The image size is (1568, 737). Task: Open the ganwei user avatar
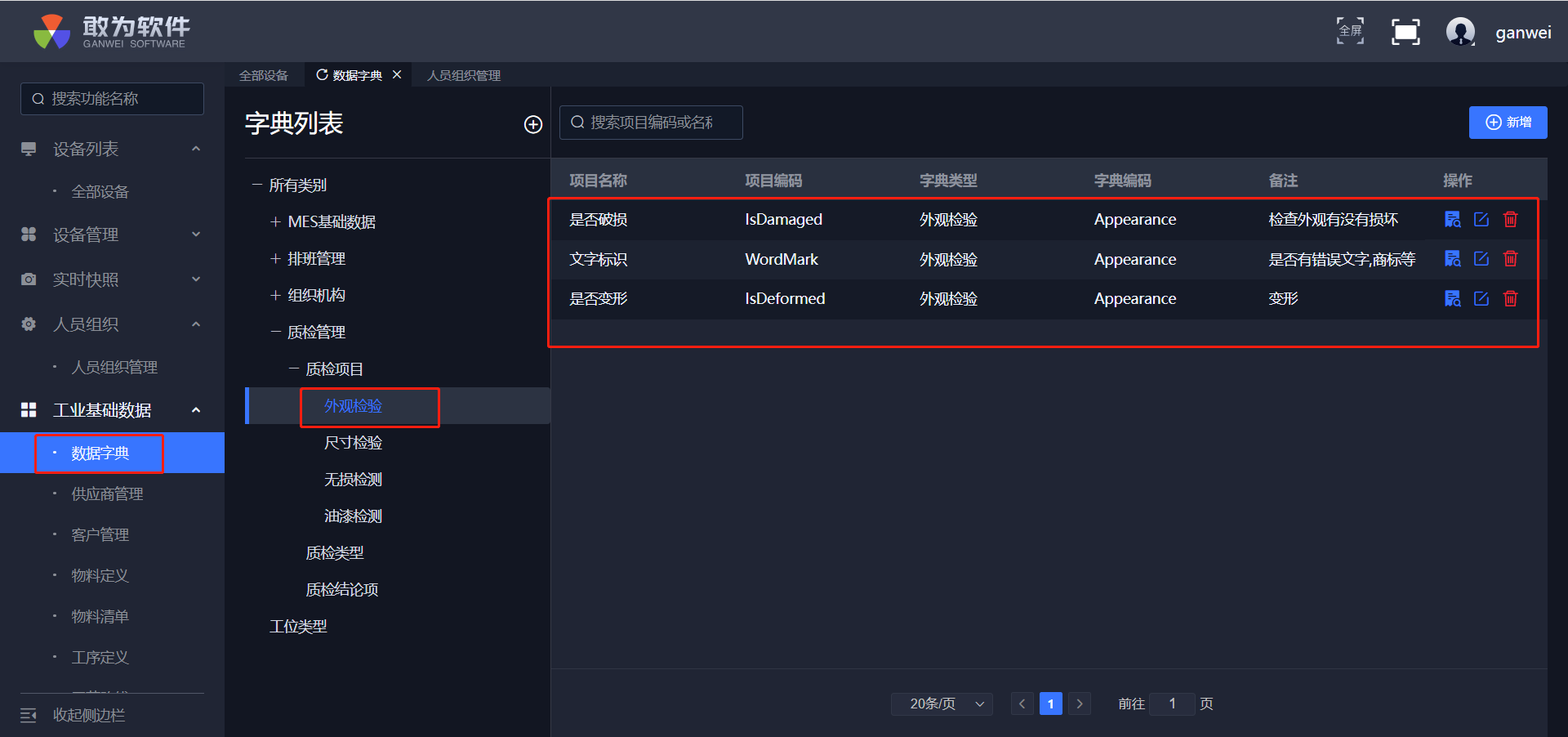(1460, 32)
